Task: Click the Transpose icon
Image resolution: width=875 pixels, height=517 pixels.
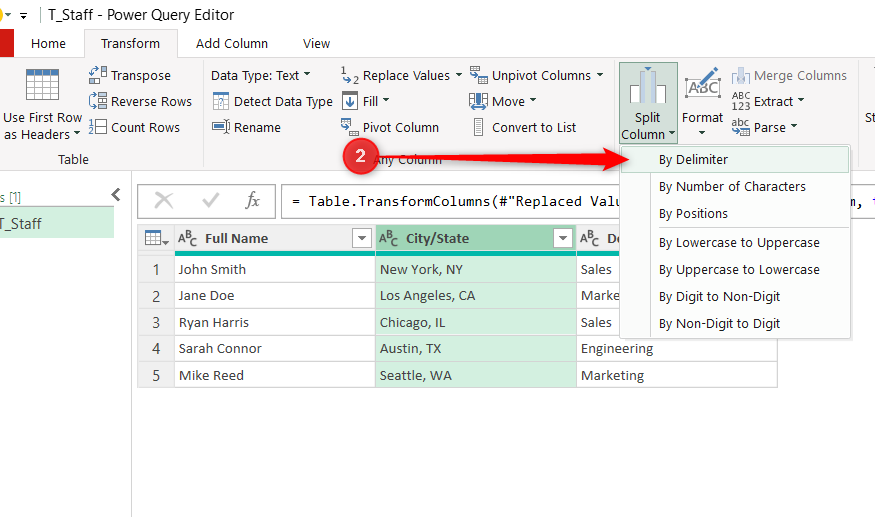Action: (98, 75)
